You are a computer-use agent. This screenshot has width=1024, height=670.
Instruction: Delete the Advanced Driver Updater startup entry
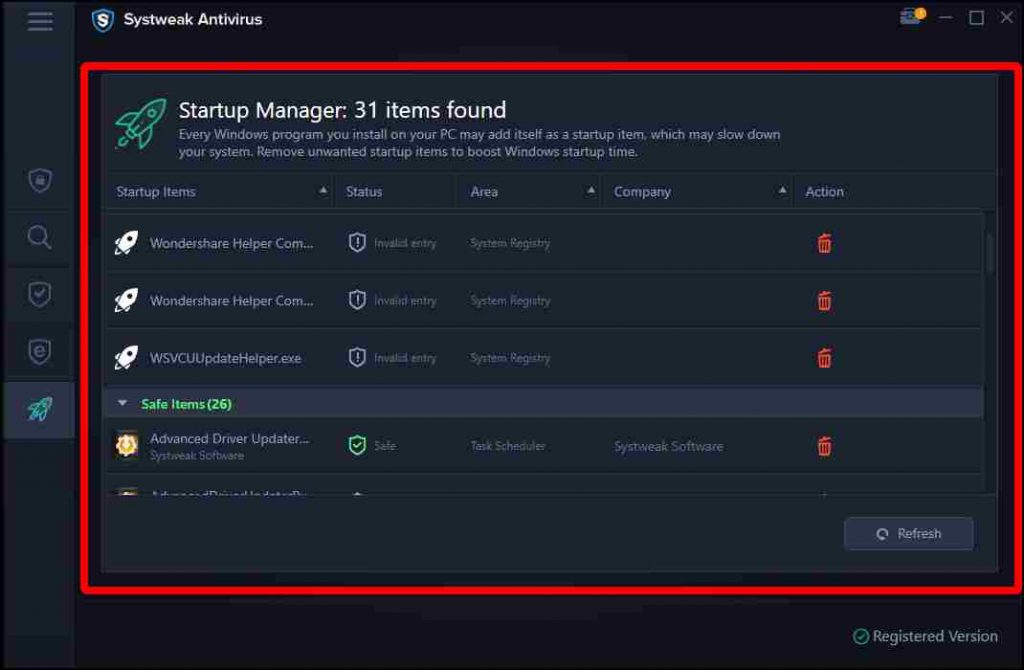click(824, 446)
